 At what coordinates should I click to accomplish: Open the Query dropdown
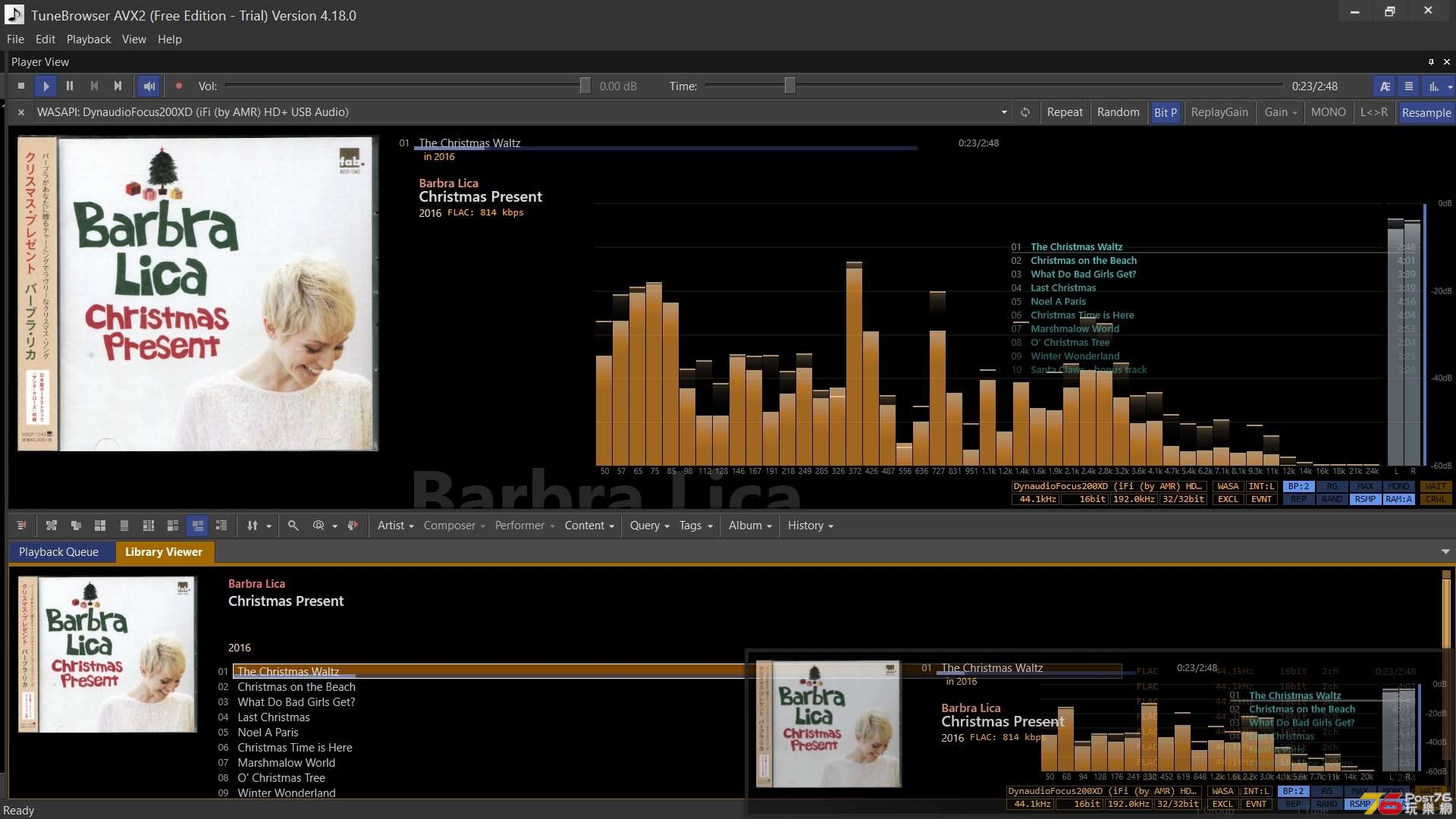coord(649,526)
